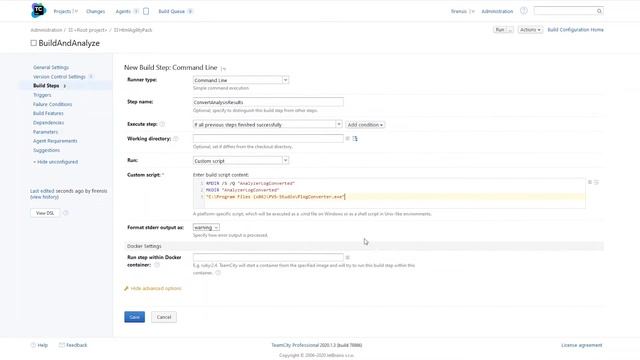Insert parameter reference in Working directory
Viewport: 640px width, 360px height.
tap(348, 139)
